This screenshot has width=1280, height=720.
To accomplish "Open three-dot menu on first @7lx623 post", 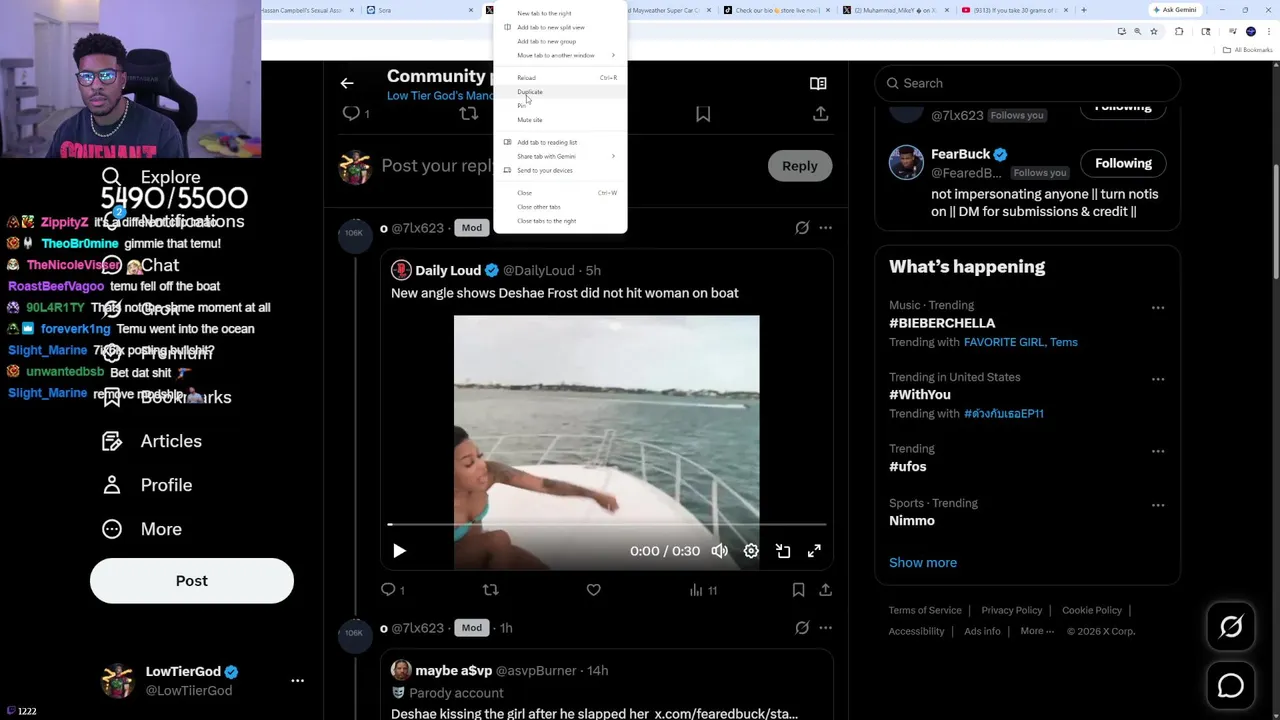I will pyautogui.click(x=825, y=228).
